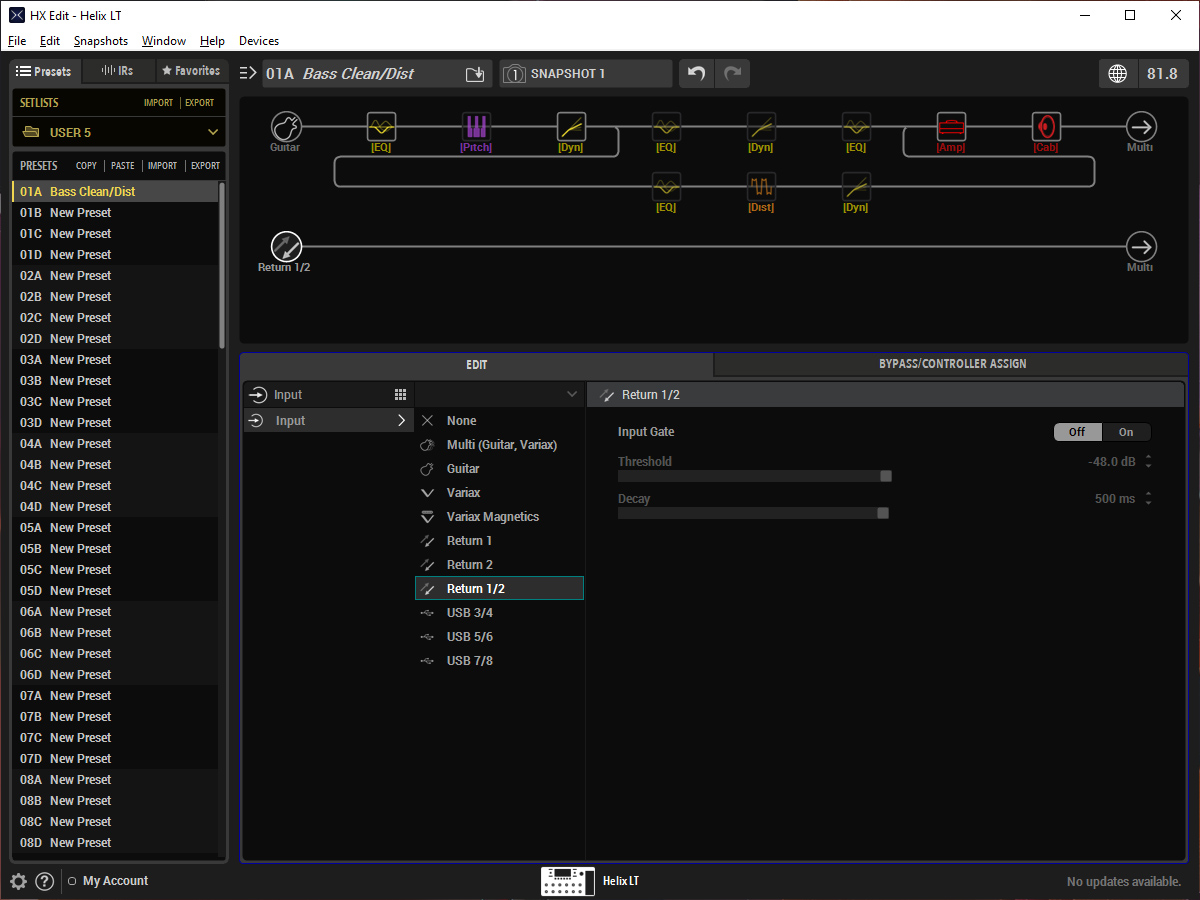Click setlists IMPORT button
This screenshot has width=1200, height=900.
(x=158, y=103)
